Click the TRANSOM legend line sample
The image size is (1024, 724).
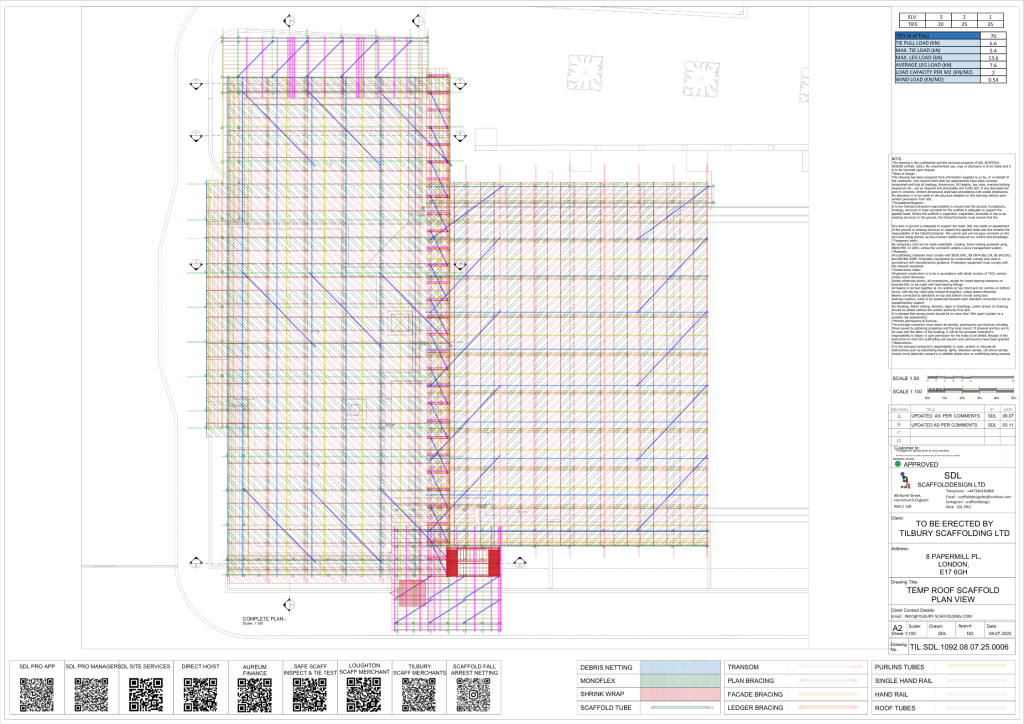[x=829, y=667]
